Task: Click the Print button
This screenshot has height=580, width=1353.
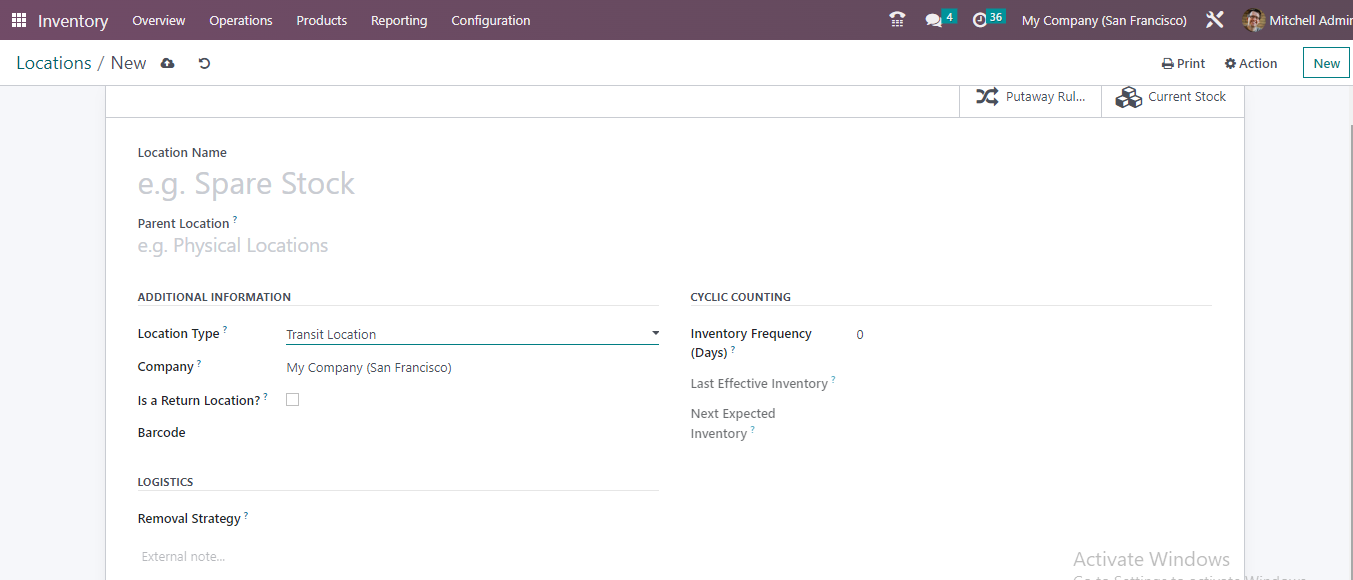Action: tap(1183, 62)
